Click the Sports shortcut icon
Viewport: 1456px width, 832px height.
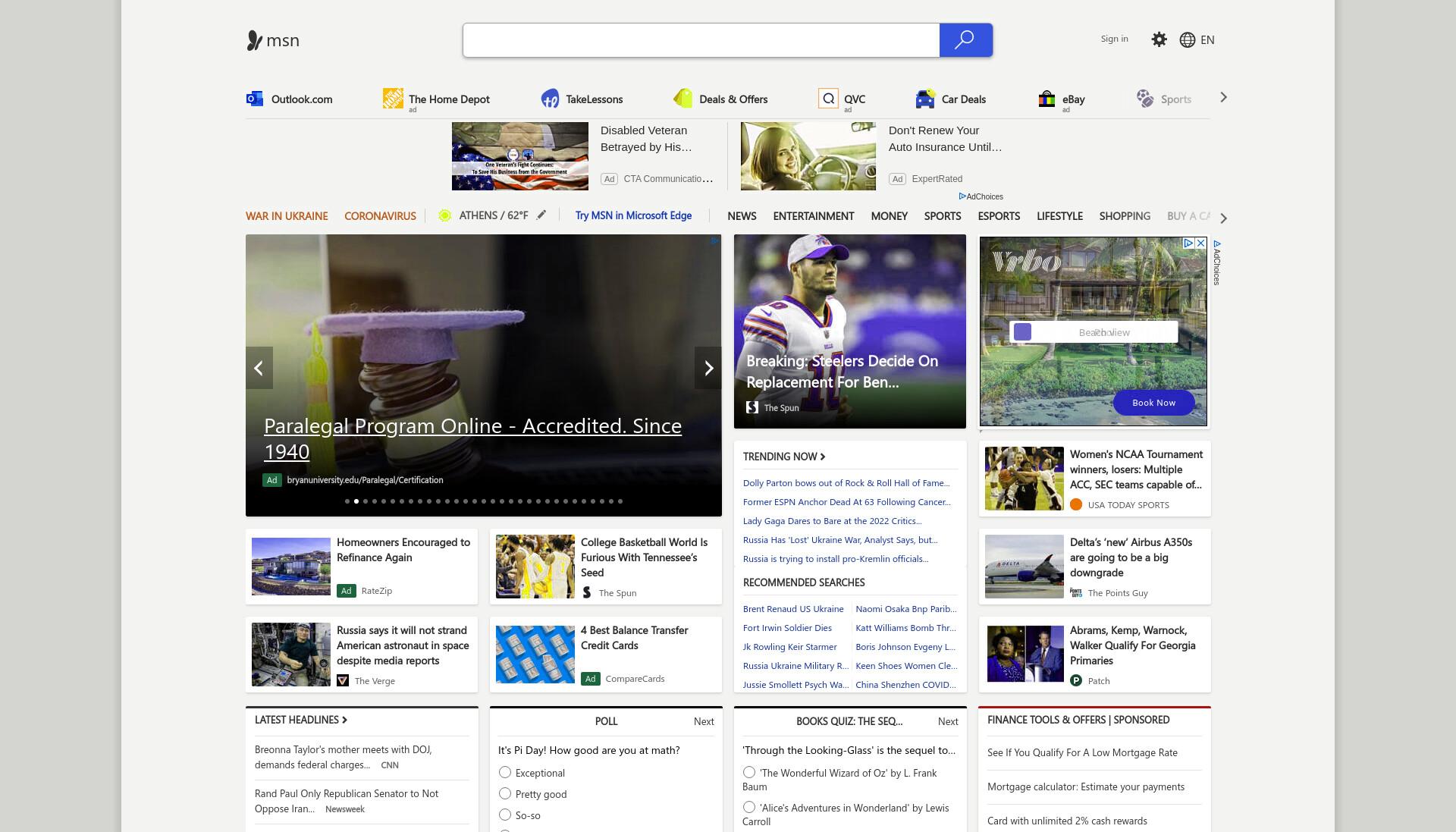point(1145,99)
